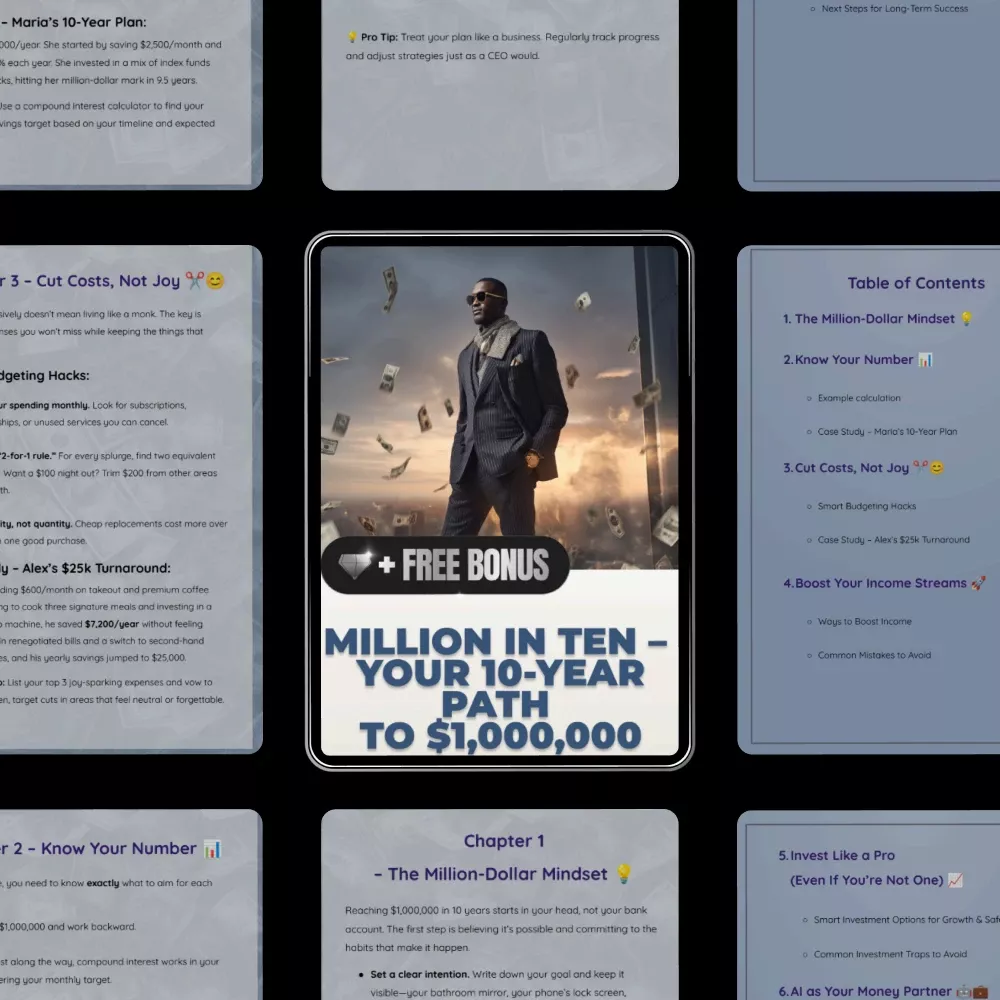Click the light bulb icon beside Pro Tip
This screenshot has width=1000, height=1000.
coord(352,37)
